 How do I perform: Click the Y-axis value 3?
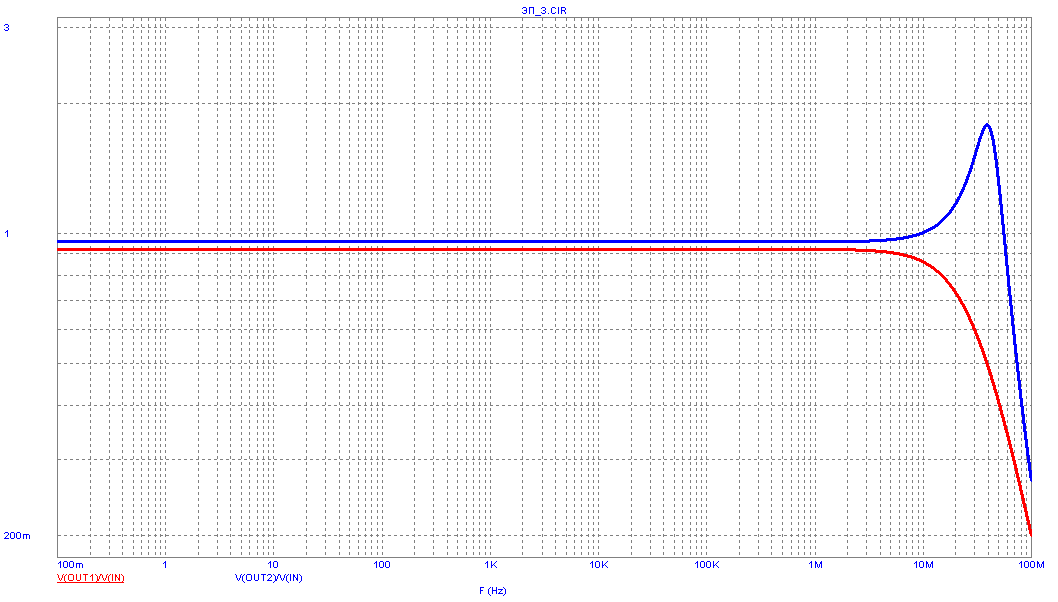[x=7, y=28]
